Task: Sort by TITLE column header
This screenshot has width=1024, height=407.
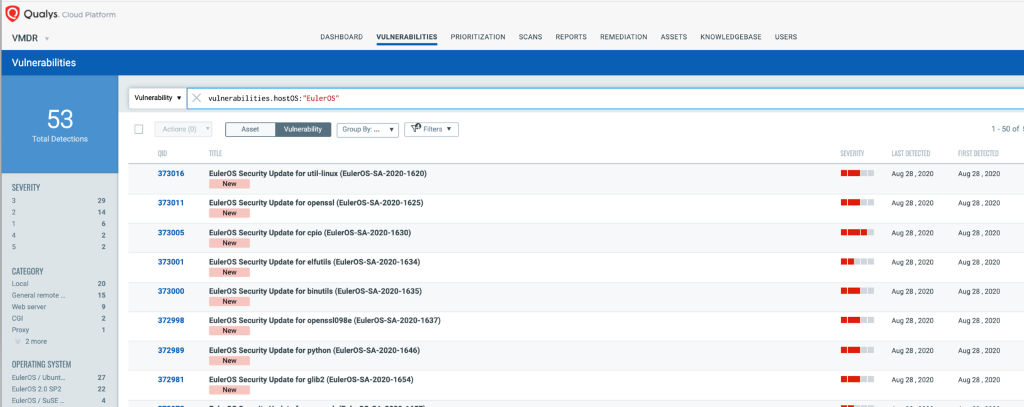Action: (x=216, y=154)
